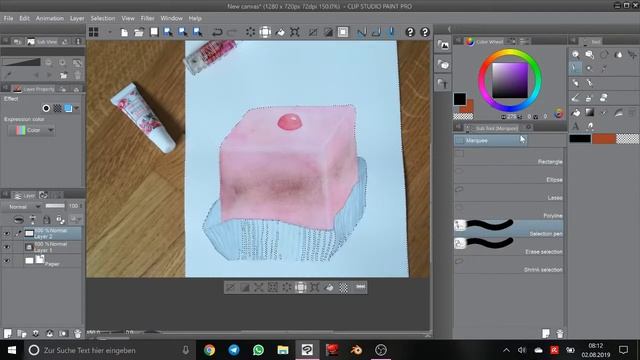Click the black main color swatch

tap(460, 99)
